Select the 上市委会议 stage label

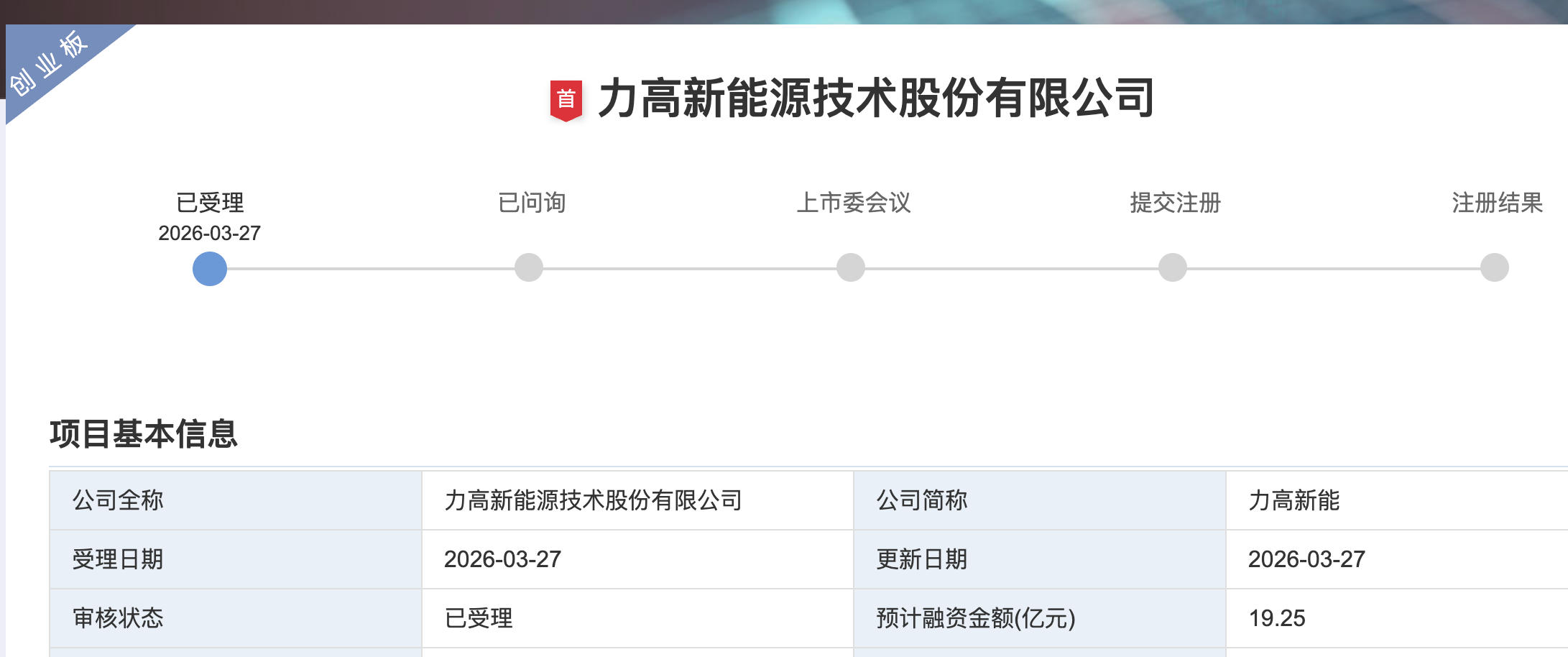coord(854,203)
